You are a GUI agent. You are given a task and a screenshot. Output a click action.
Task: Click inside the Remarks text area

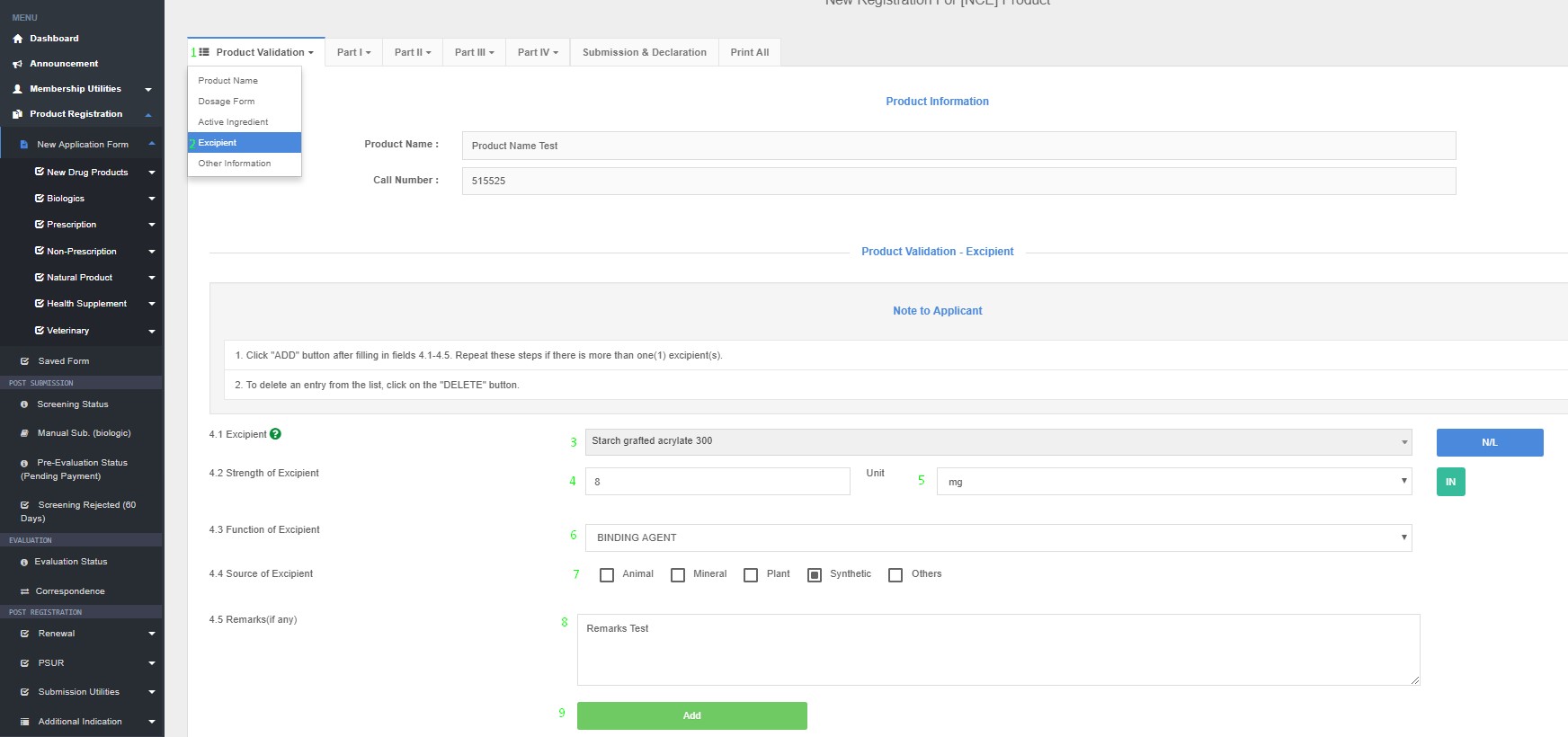998,650
